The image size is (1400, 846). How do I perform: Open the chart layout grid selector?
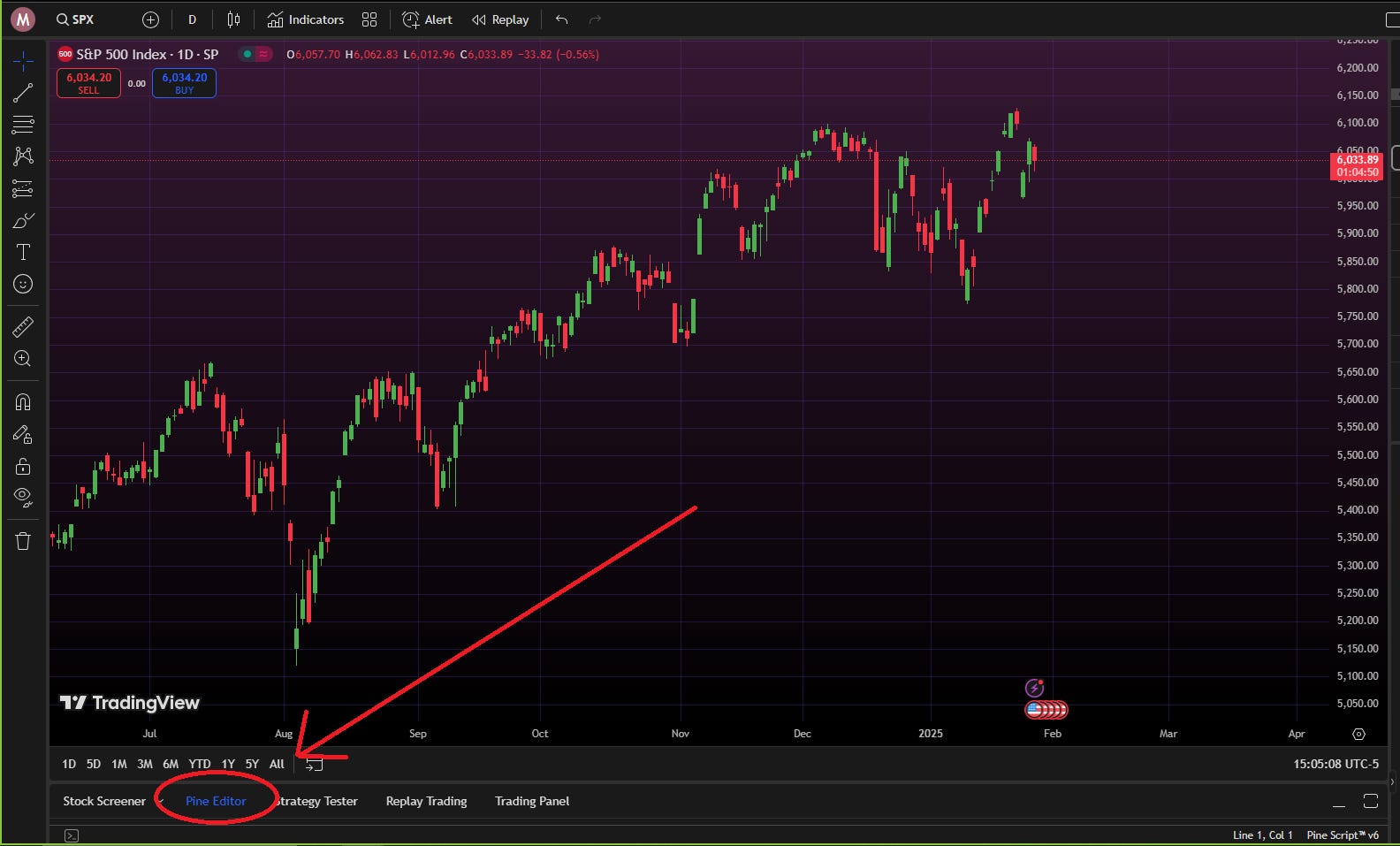click(369, 19)
